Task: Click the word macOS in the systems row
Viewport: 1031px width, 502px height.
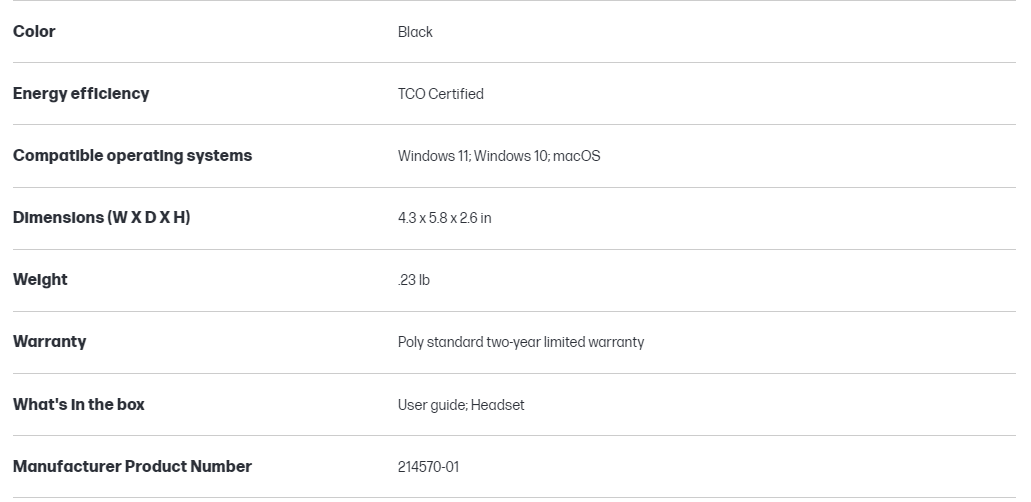Action: [577, 156]
